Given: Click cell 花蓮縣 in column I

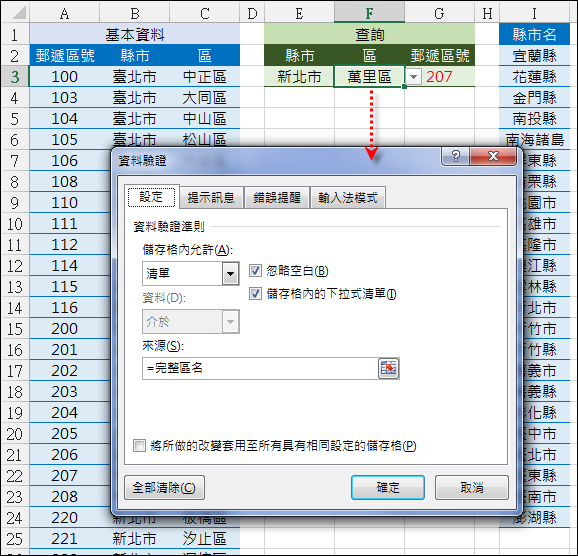Looking at the screenshot, I should [x=535, y=77].
